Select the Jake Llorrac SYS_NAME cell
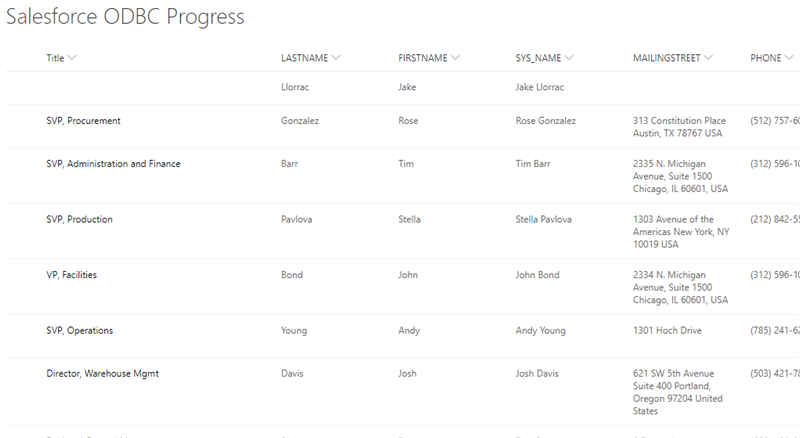This screenshot has width=800, height=438. click(540, 88)
